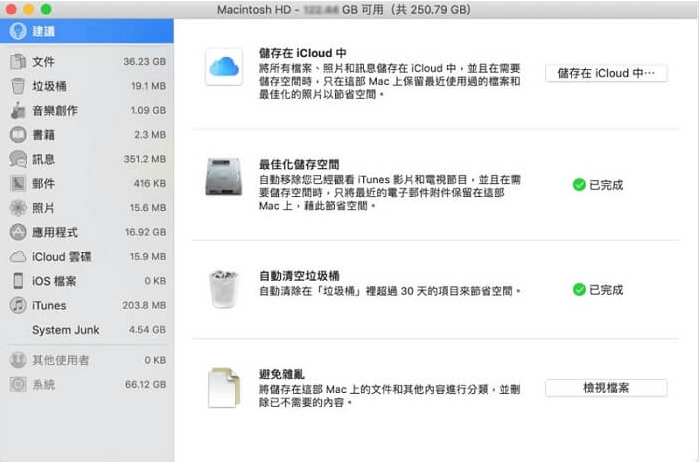Screen dimensions: 700x463
Task: Select 建議 recommendations in the sidebar
Action: pyautogui.click(x=43, y=32)
